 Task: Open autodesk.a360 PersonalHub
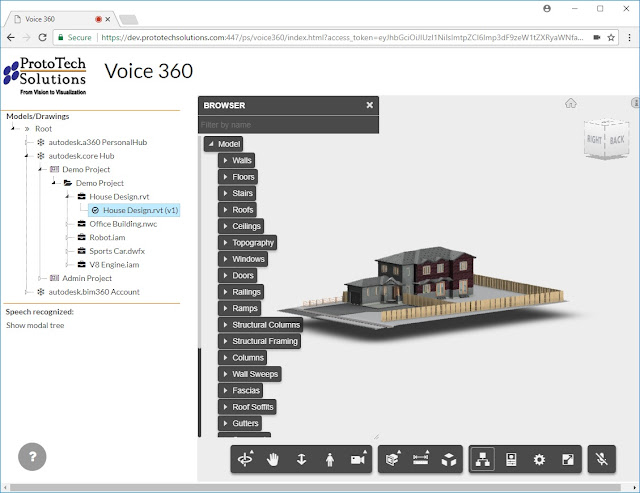[x=98, y=142]
